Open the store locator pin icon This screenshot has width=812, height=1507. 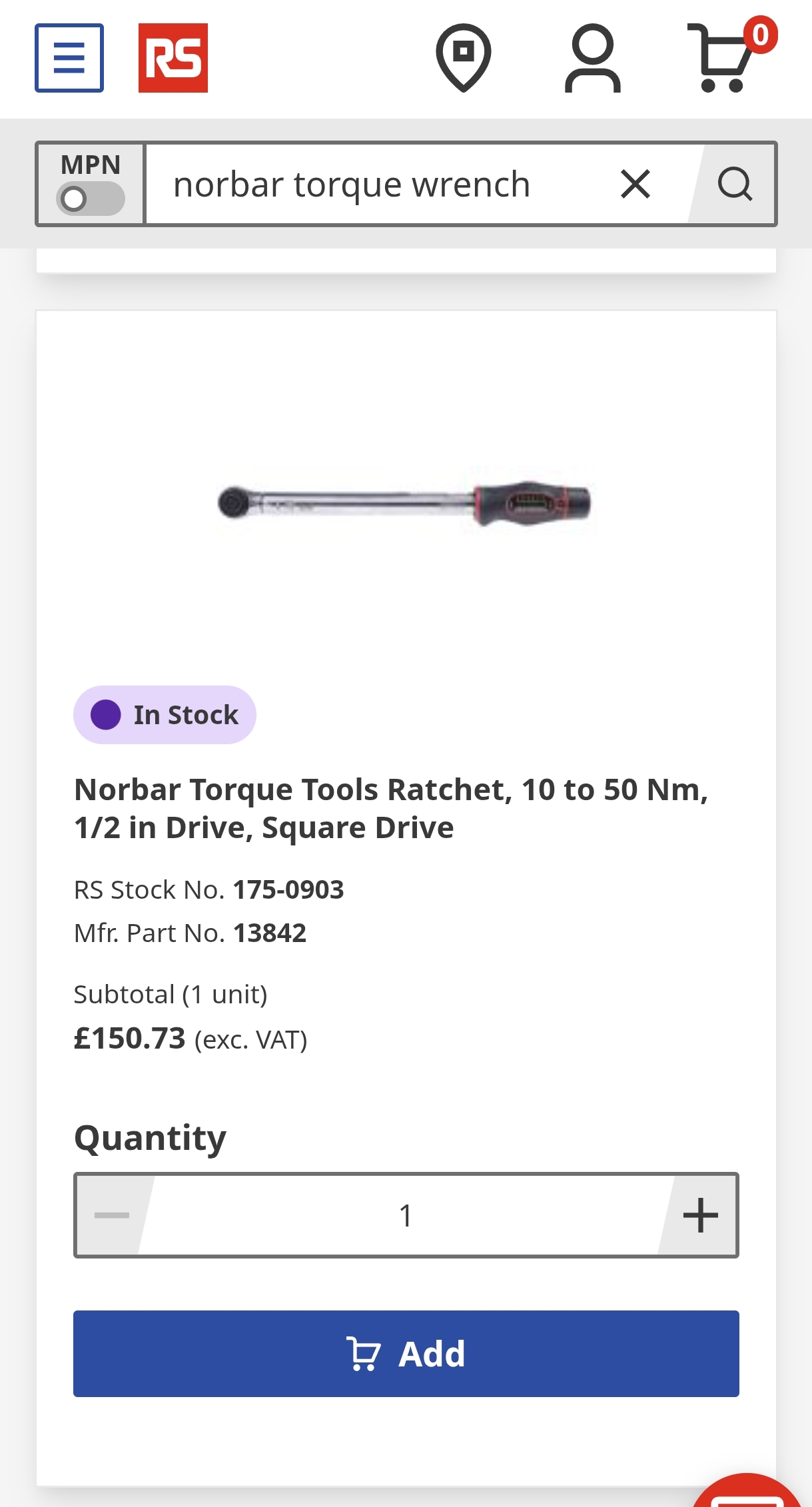[x=463, y=57]
